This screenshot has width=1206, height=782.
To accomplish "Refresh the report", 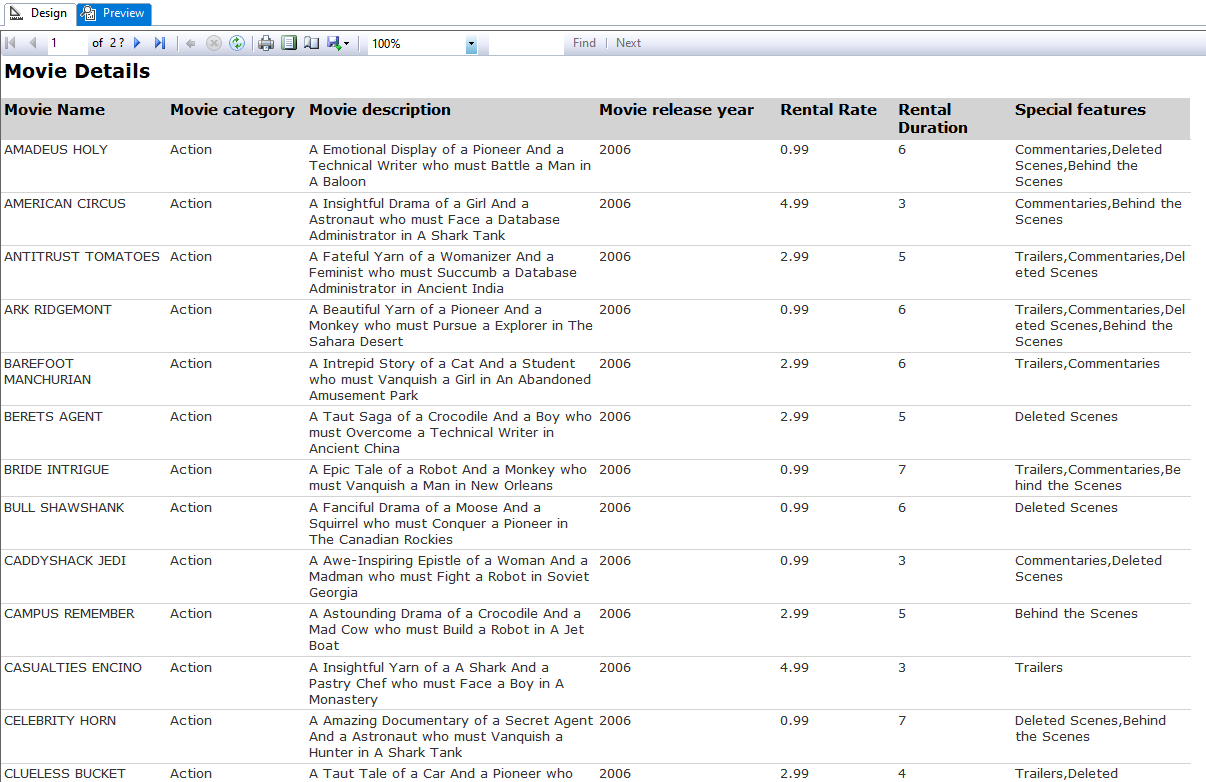I will (x=237, y=43).
